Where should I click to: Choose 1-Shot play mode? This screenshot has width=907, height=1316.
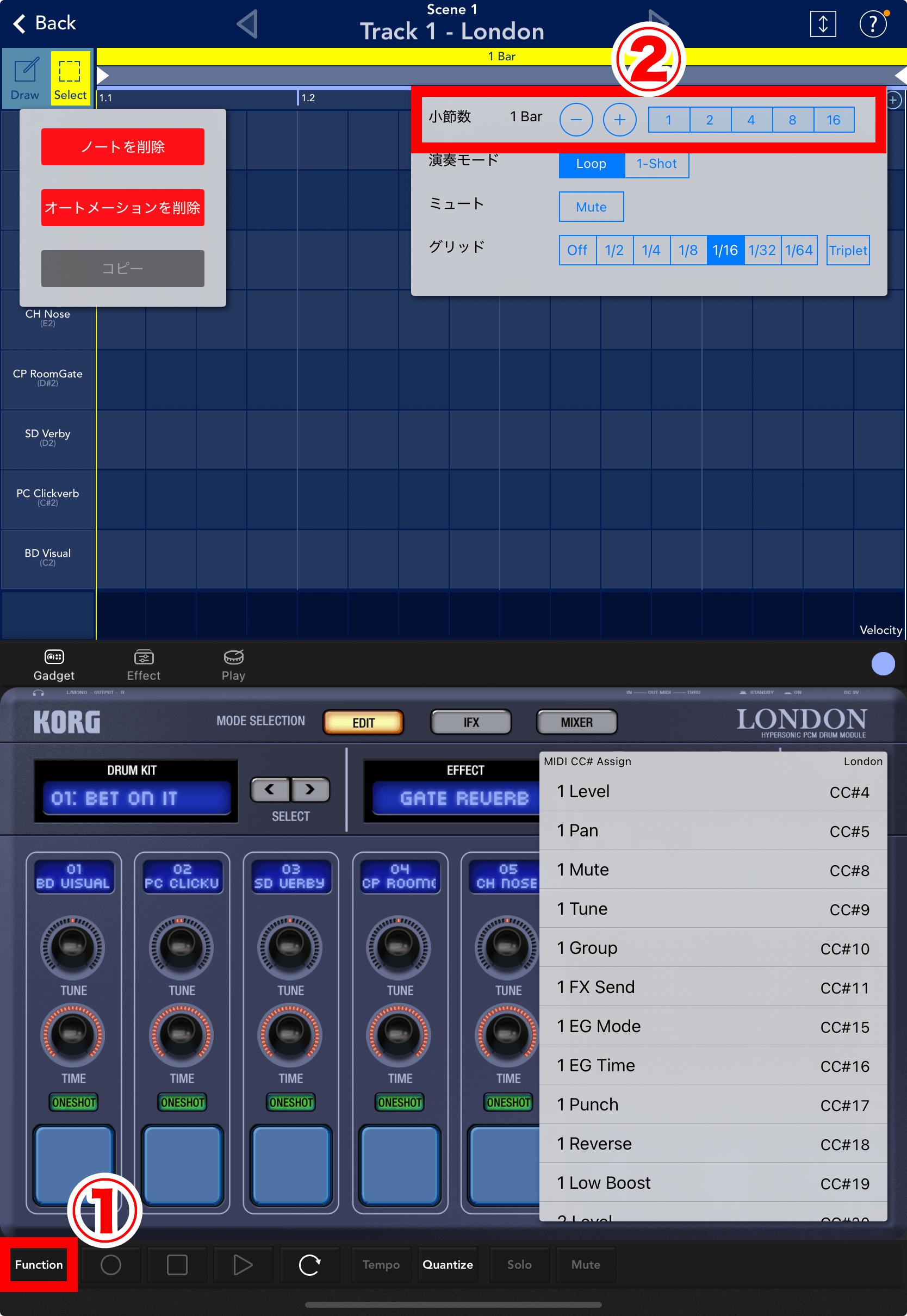pyautogui.click(x=656, y=164)
